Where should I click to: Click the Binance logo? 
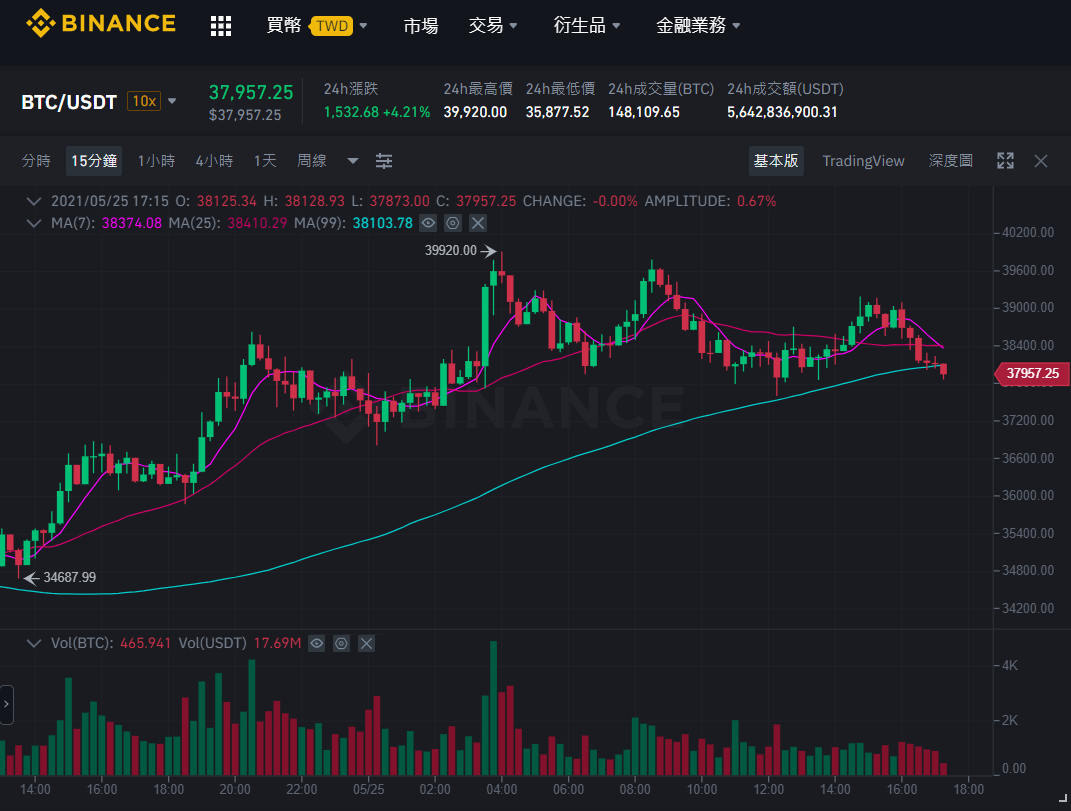click(101, 23)
